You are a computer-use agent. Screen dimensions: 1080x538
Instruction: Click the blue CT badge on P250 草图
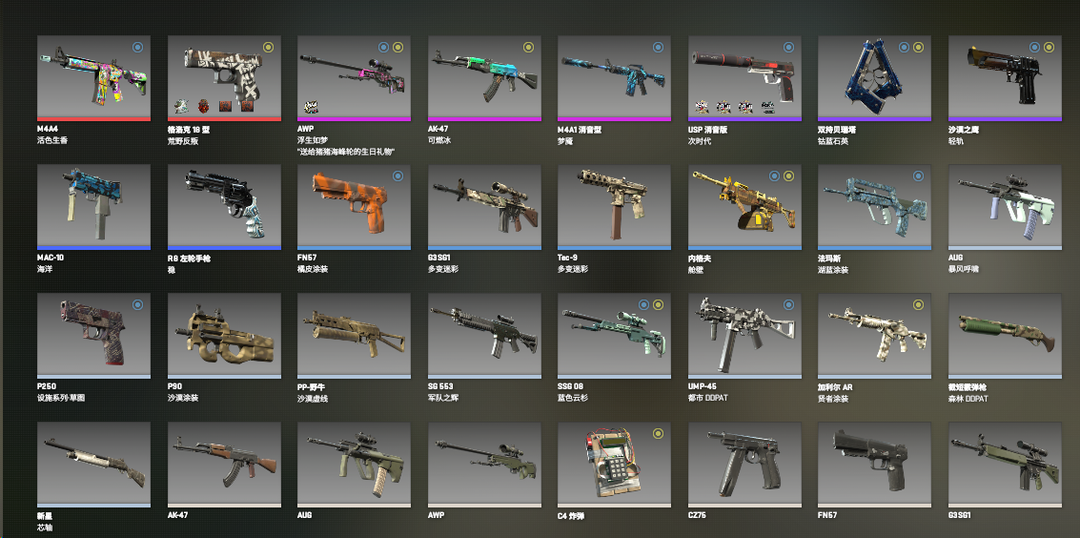pyautogui.click(x=138, y=304)
